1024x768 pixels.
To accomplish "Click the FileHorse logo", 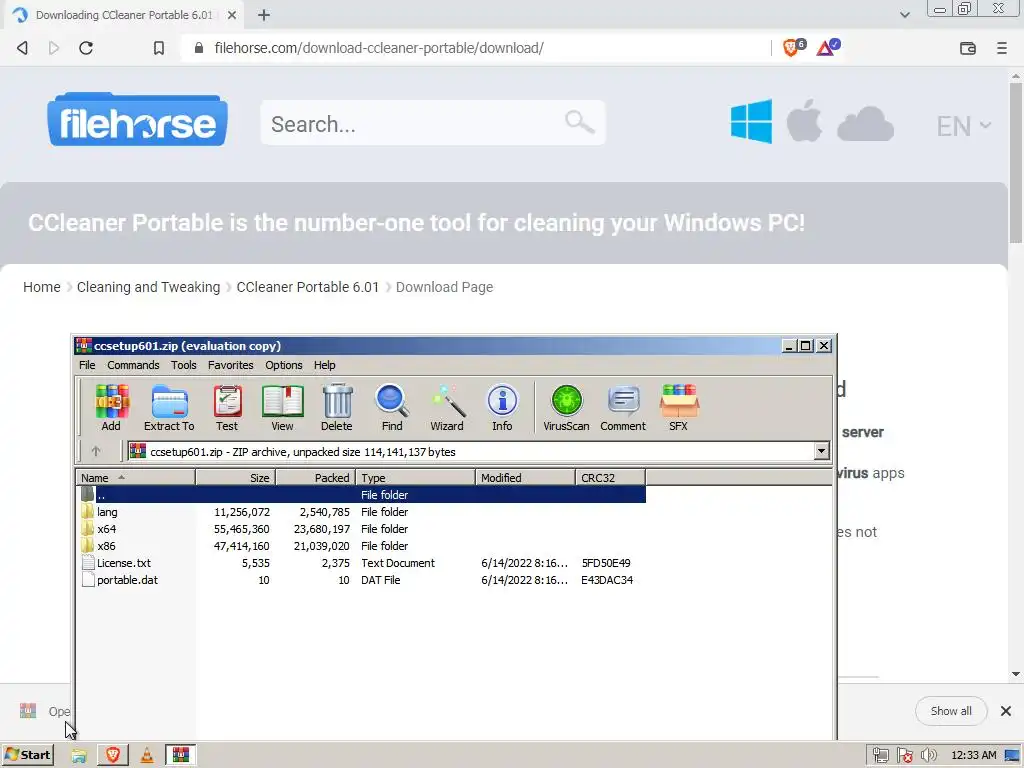I will (137, 120).
